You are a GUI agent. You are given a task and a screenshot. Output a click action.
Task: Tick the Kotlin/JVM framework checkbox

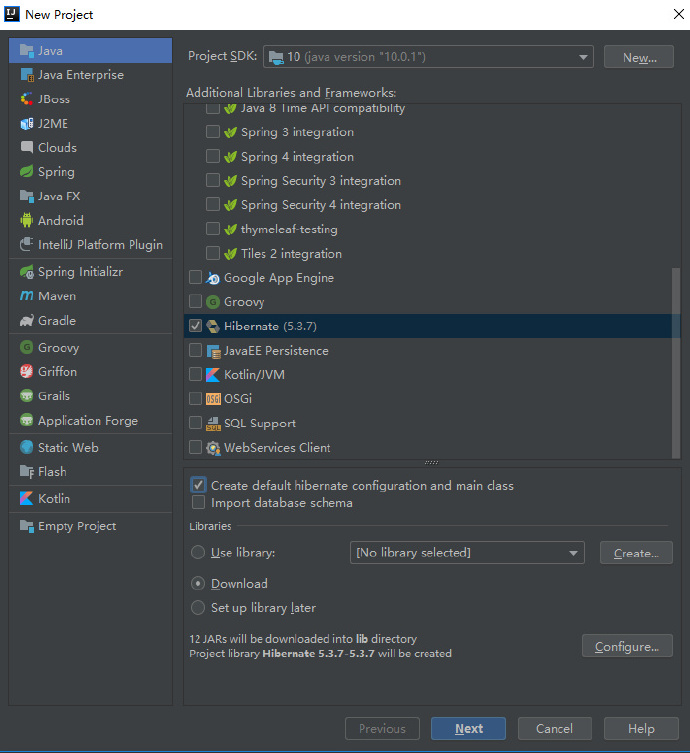(196, 375)
